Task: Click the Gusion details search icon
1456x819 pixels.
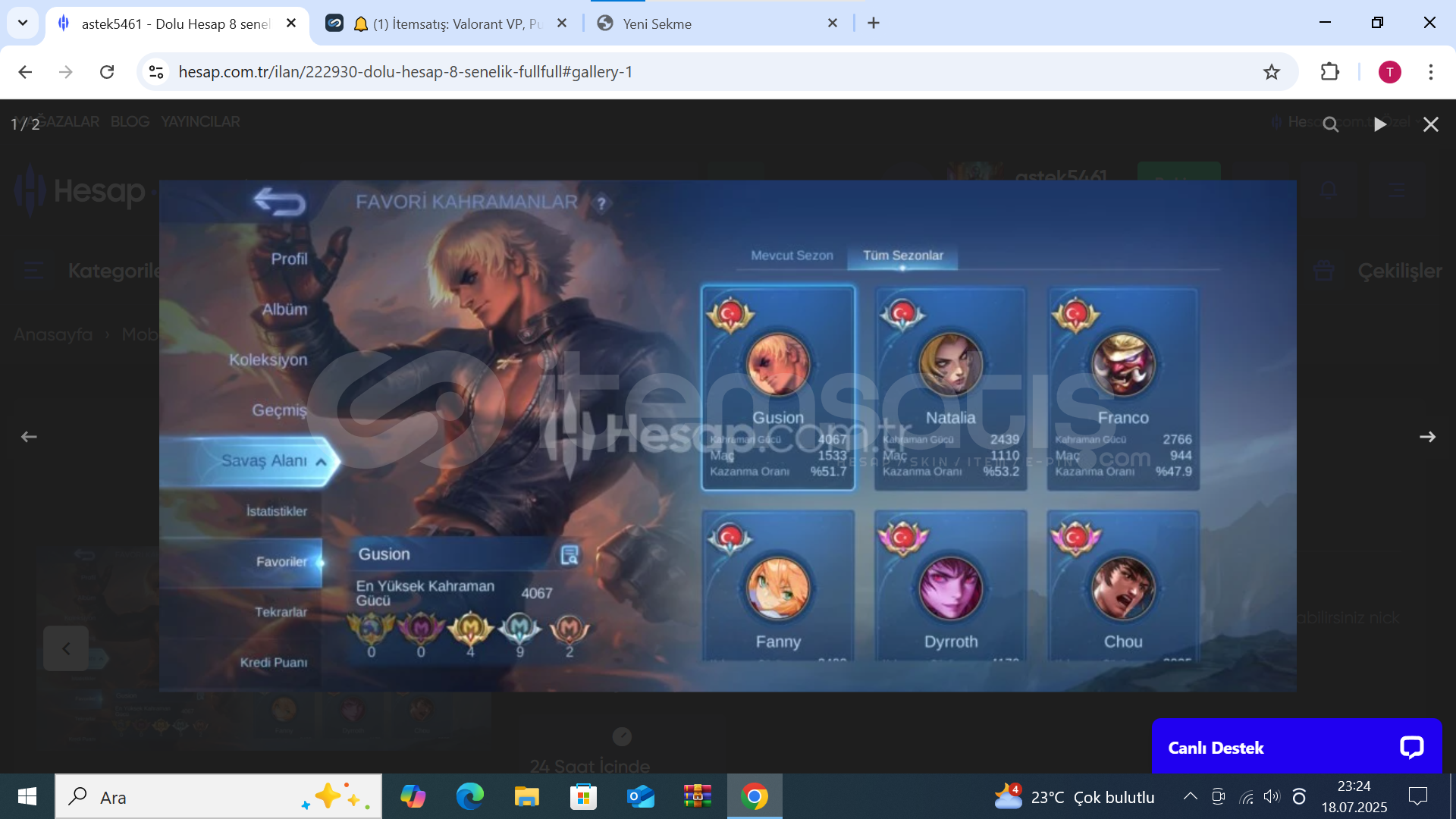Action: (569, 555)
